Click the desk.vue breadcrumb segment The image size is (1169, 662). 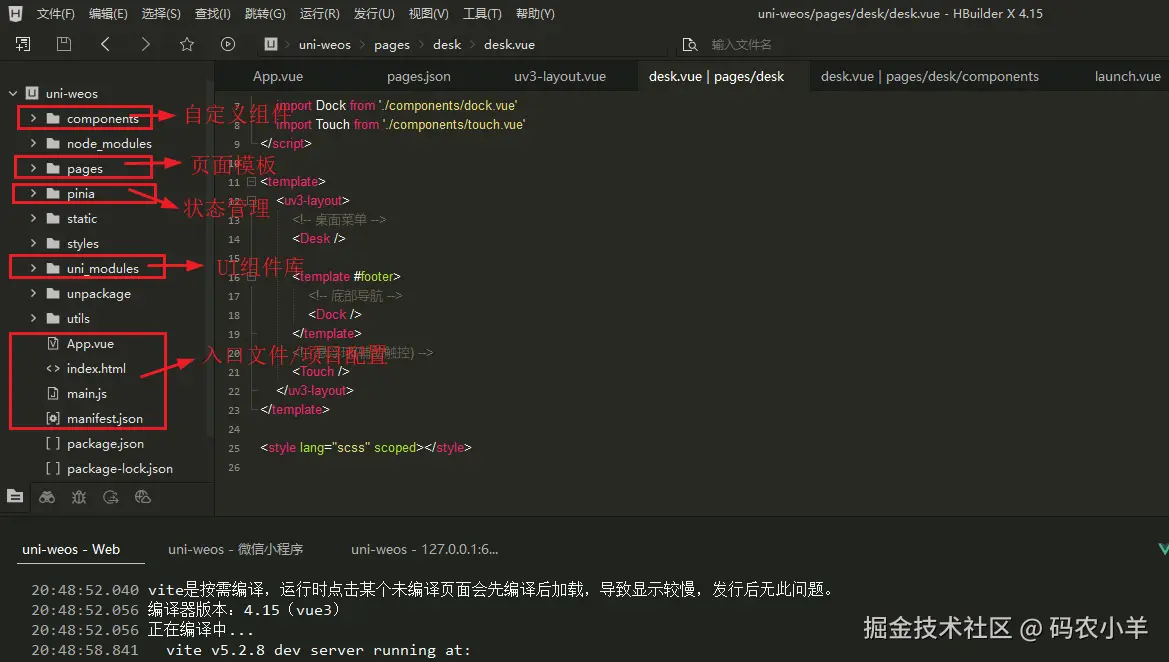[x=509, y=45]
